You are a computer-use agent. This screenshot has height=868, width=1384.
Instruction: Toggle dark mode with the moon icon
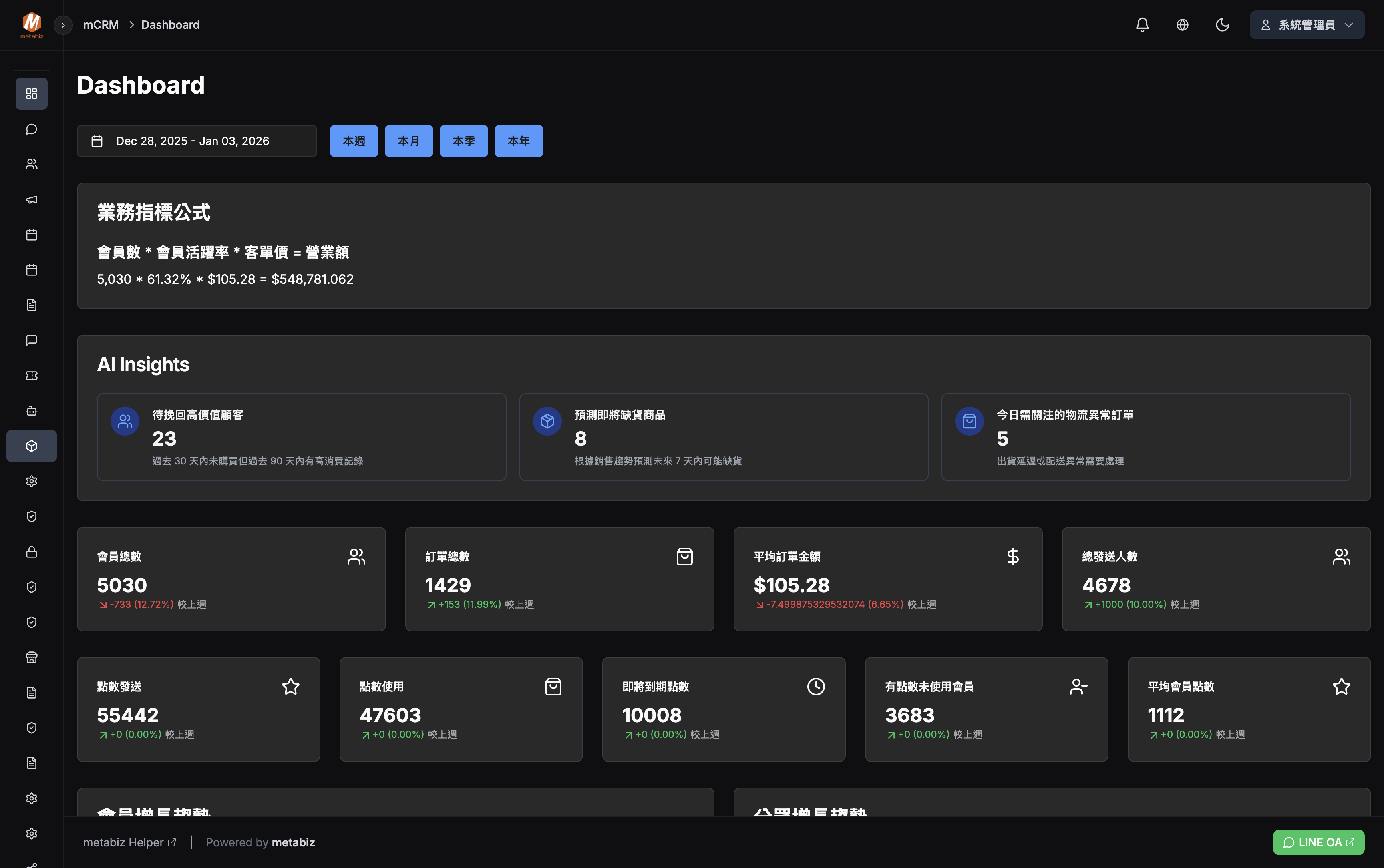tap(1222, 25)
